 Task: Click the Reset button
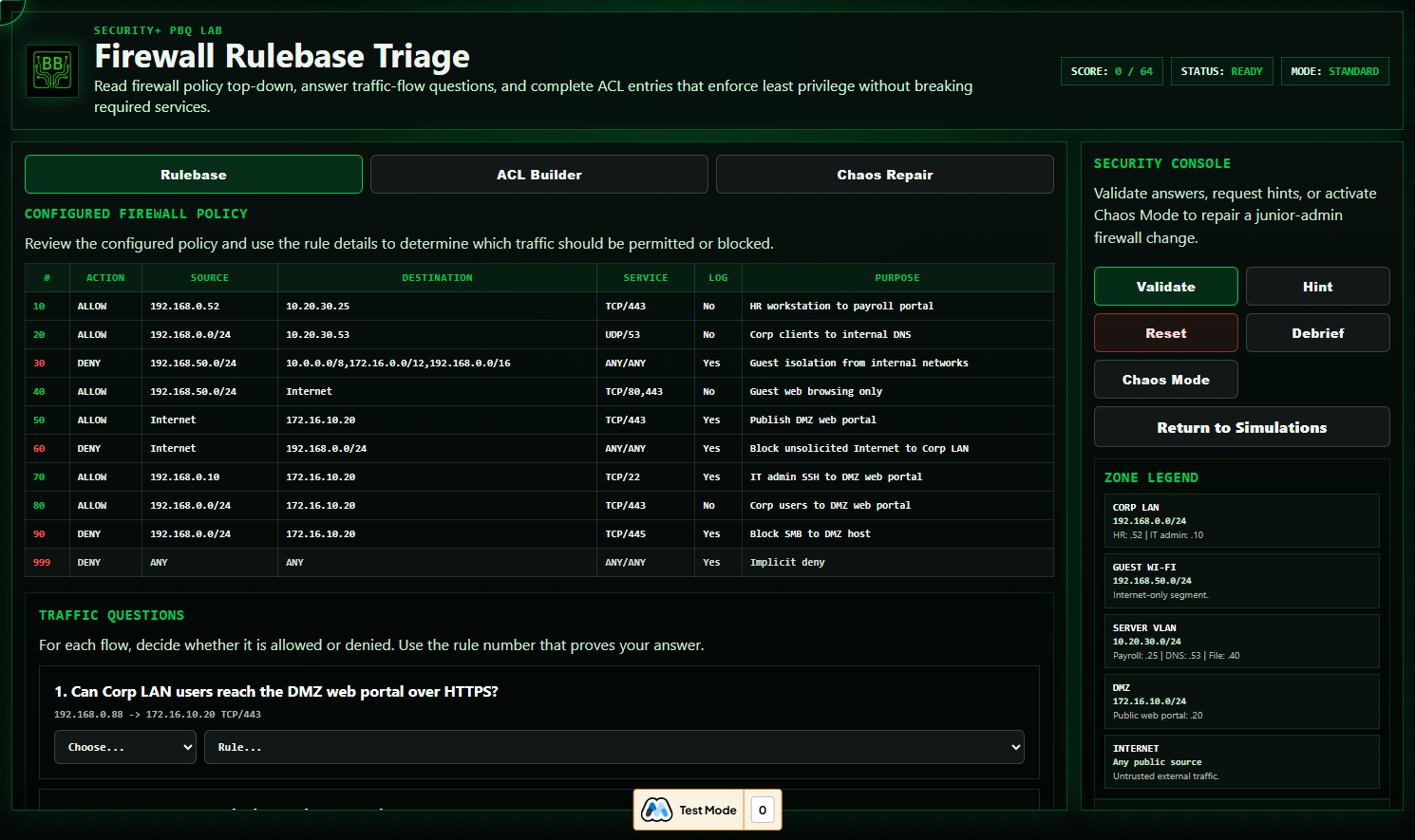1166,333
